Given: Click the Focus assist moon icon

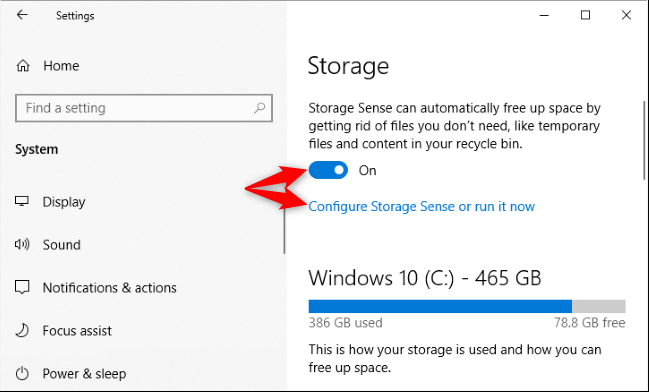Looking at the screenshot, I should 22,330.
